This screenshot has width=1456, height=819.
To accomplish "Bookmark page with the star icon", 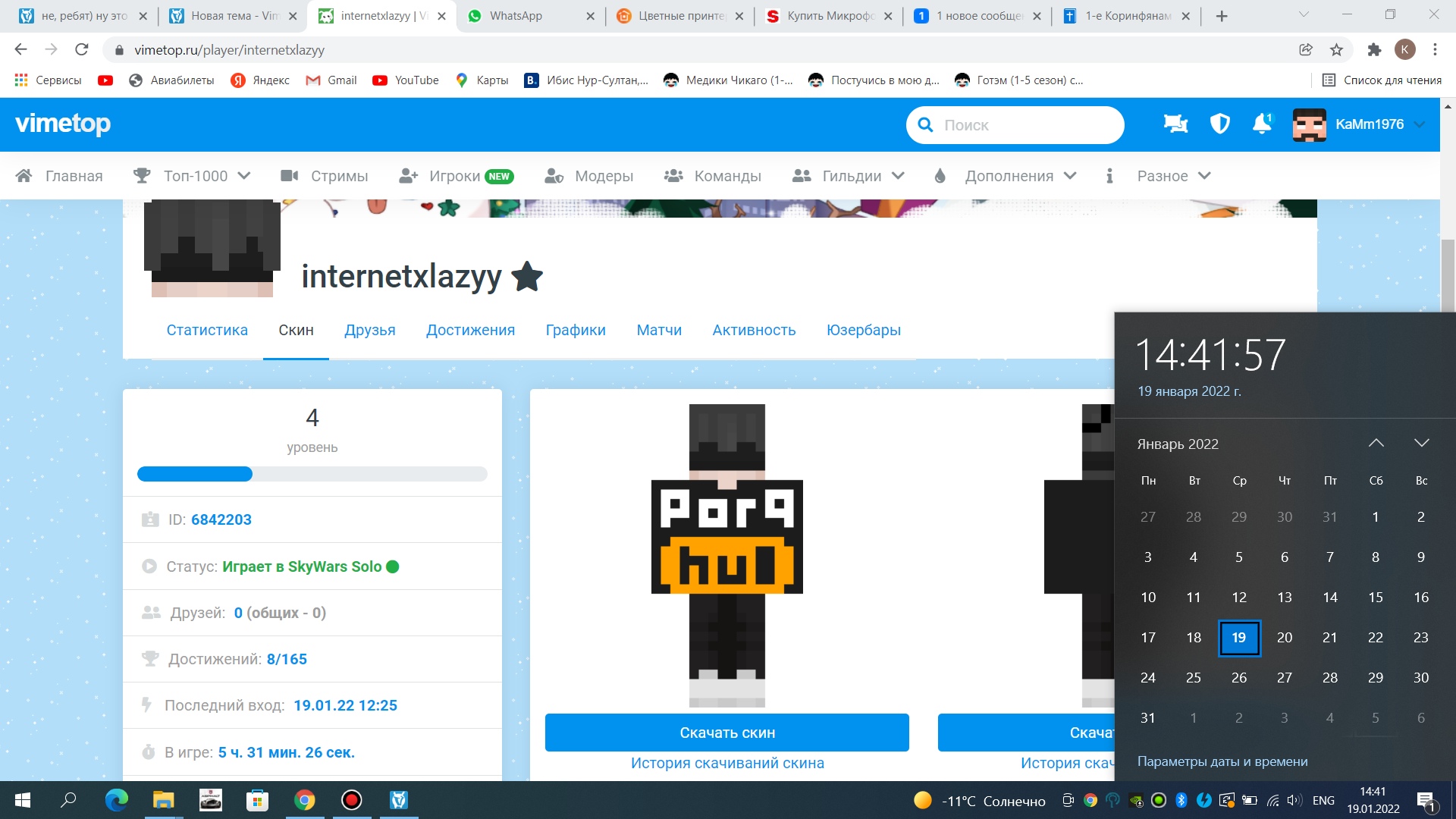I will [x=1336, y=50].
